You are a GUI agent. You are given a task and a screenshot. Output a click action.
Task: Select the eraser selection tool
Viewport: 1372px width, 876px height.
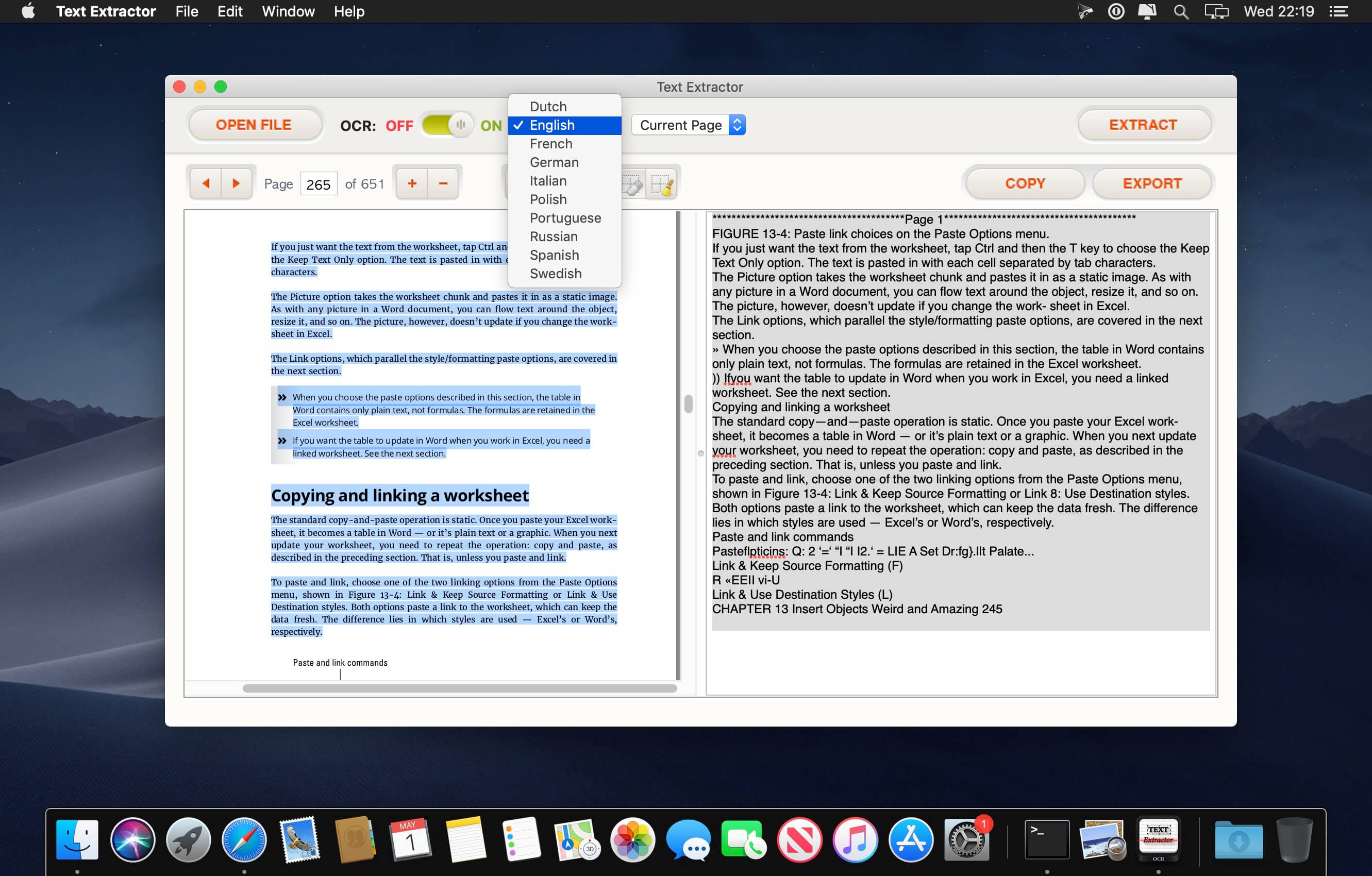coord(632,184)
